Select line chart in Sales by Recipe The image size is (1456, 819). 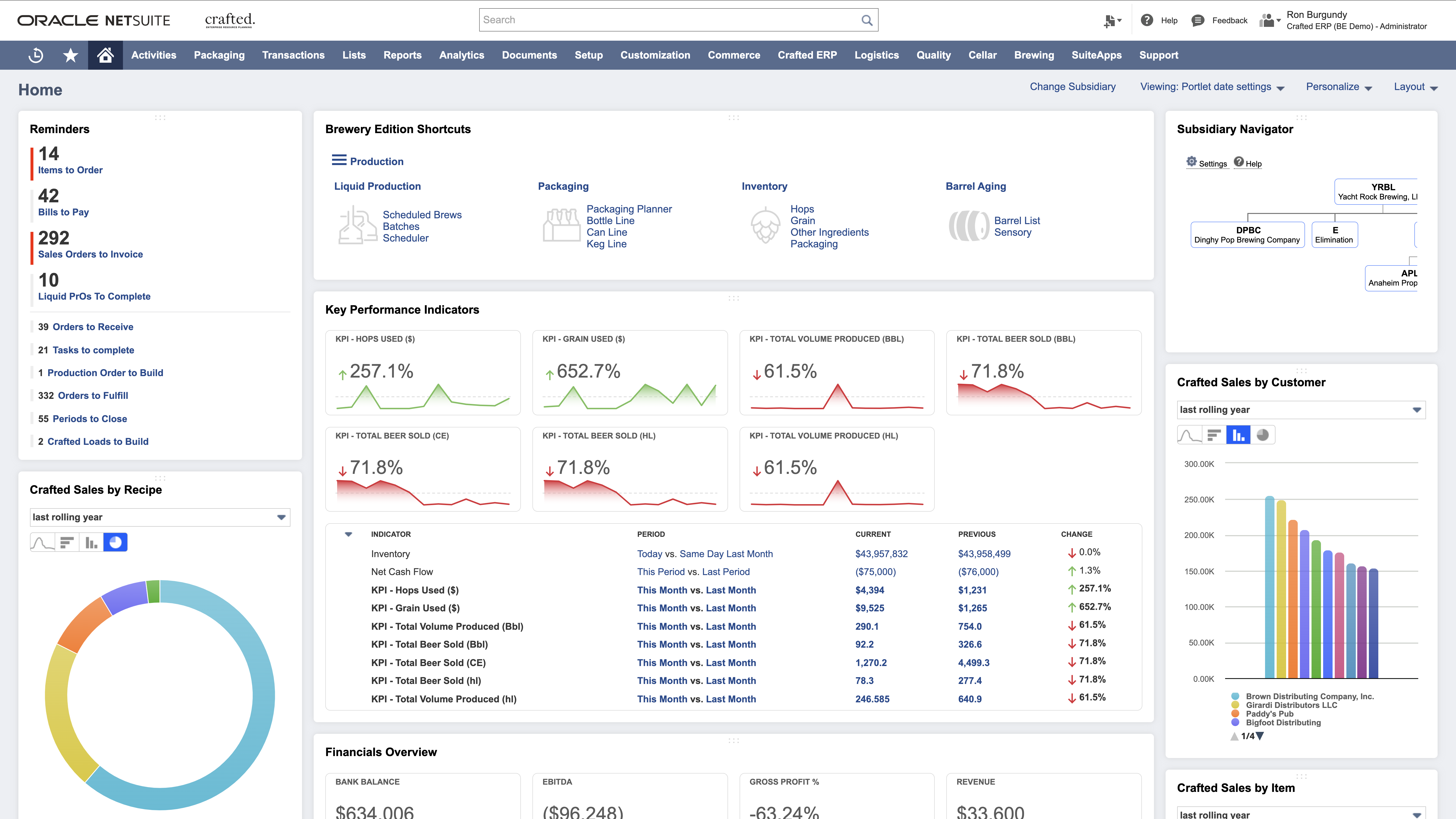coord(42,543)
